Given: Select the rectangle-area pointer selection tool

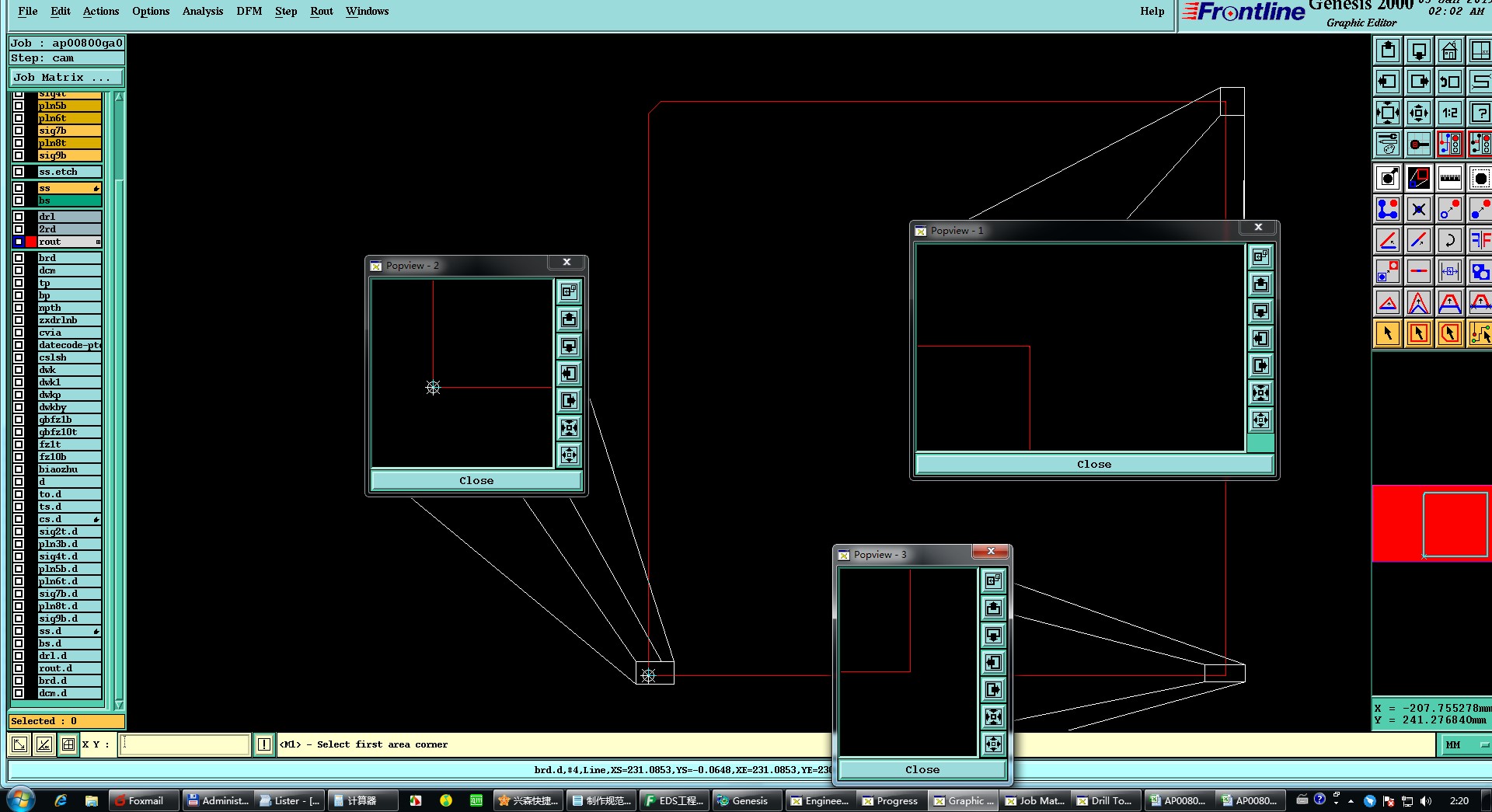Looking at the screenshot, I should 1419,333.
